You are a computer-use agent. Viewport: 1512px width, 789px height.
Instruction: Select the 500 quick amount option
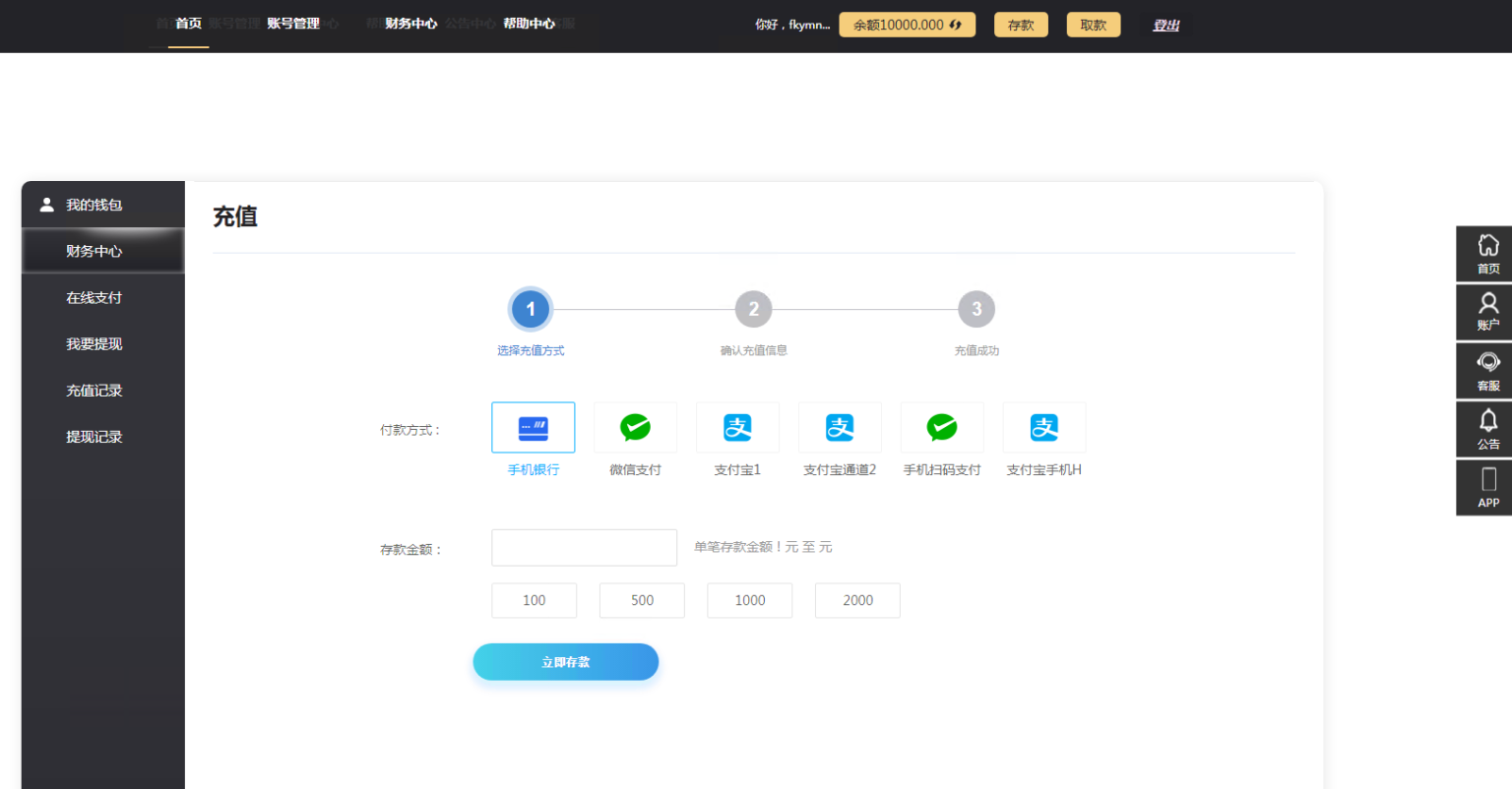click(642, 600)
